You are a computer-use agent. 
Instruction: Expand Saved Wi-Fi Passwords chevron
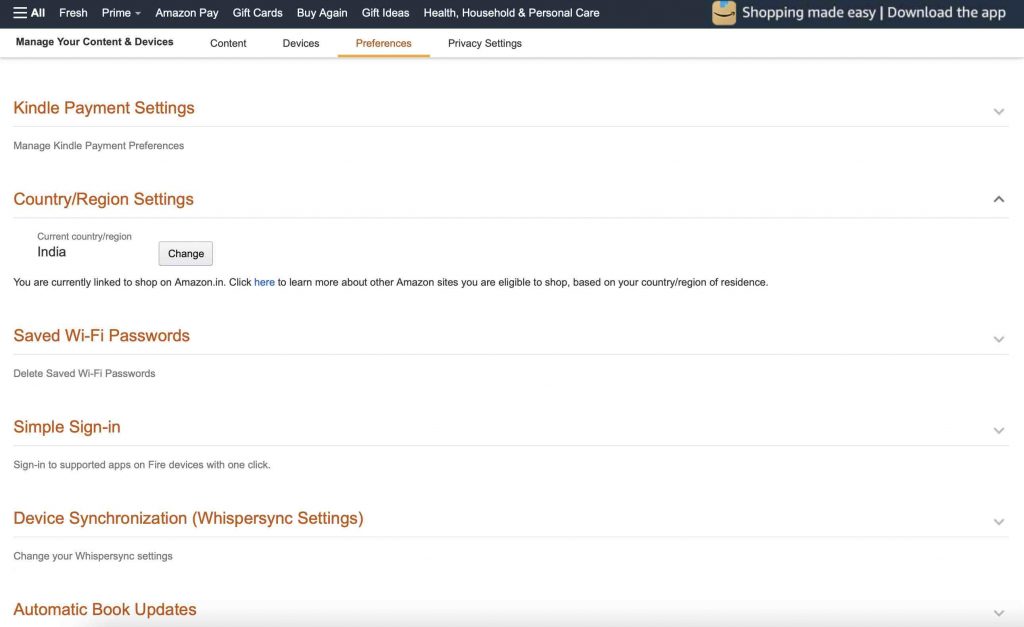click(x=999, y=340)
